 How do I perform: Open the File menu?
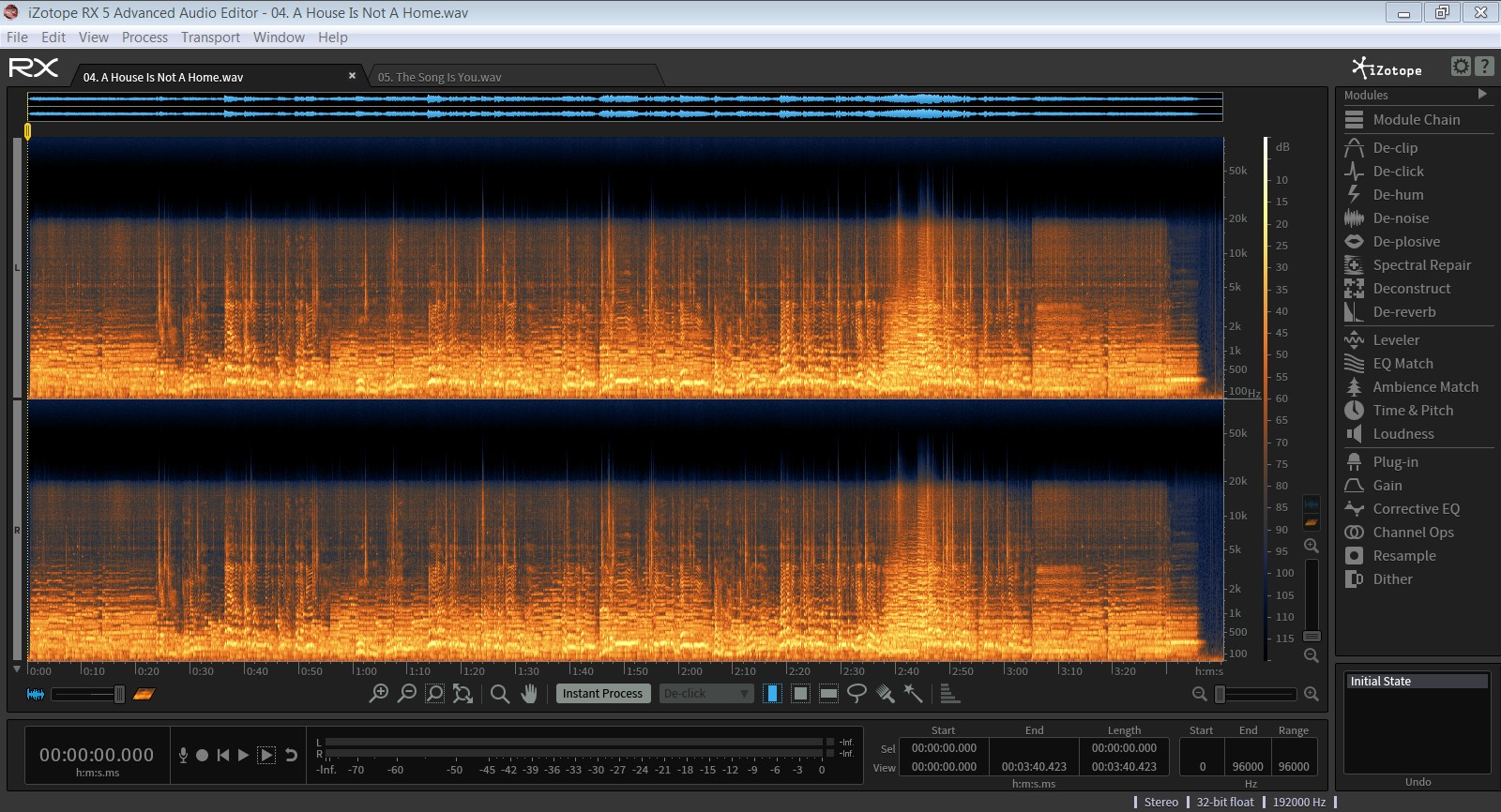pyautogui.click(x=17, y=38)
